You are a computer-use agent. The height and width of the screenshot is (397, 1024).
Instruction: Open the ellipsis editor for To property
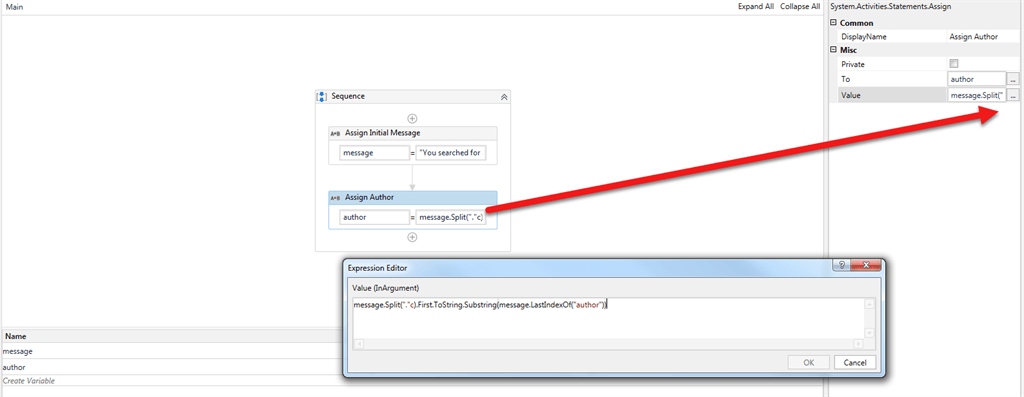tap(1013, 79)
